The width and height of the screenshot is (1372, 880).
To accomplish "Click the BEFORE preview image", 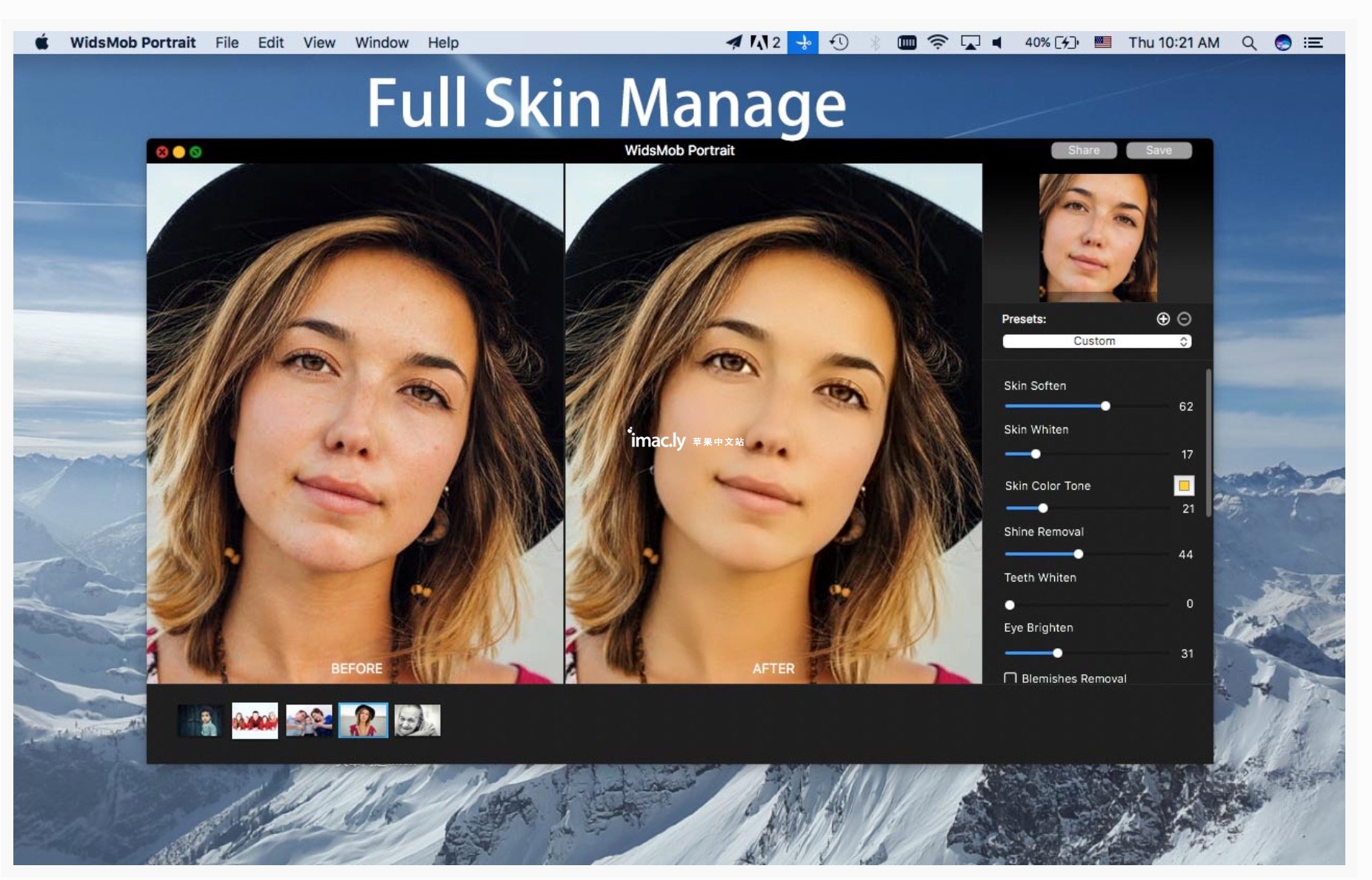I will click(355, 423).
